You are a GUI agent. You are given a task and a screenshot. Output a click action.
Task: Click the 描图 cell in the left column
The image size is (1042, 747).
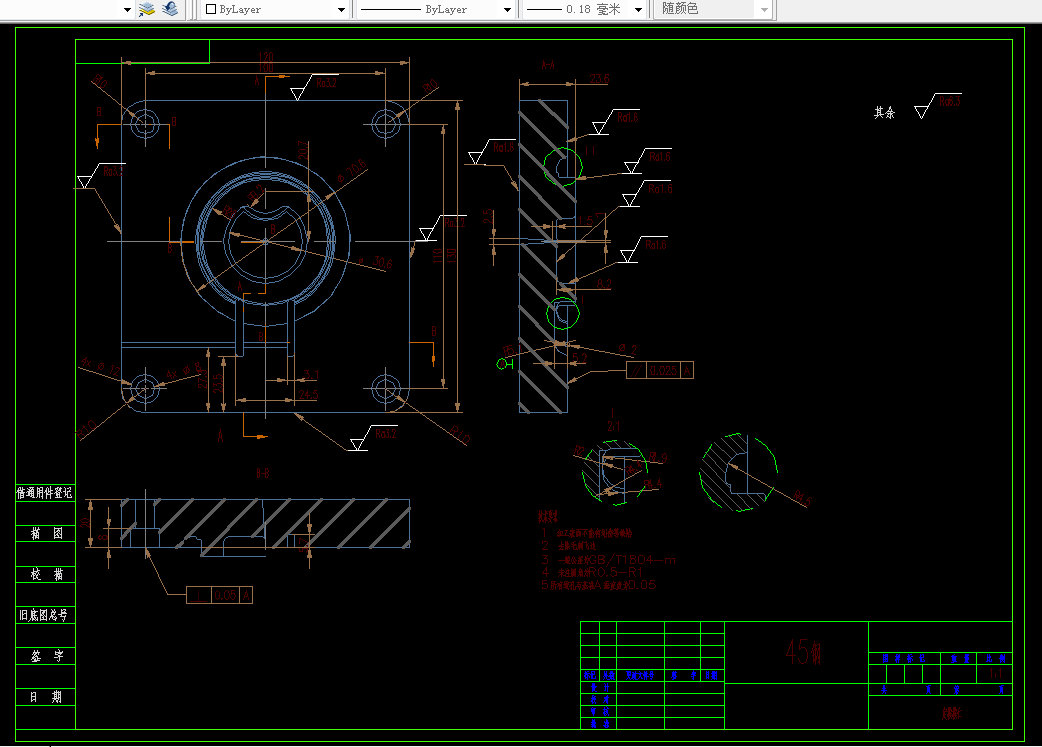[x=45, y=534]
